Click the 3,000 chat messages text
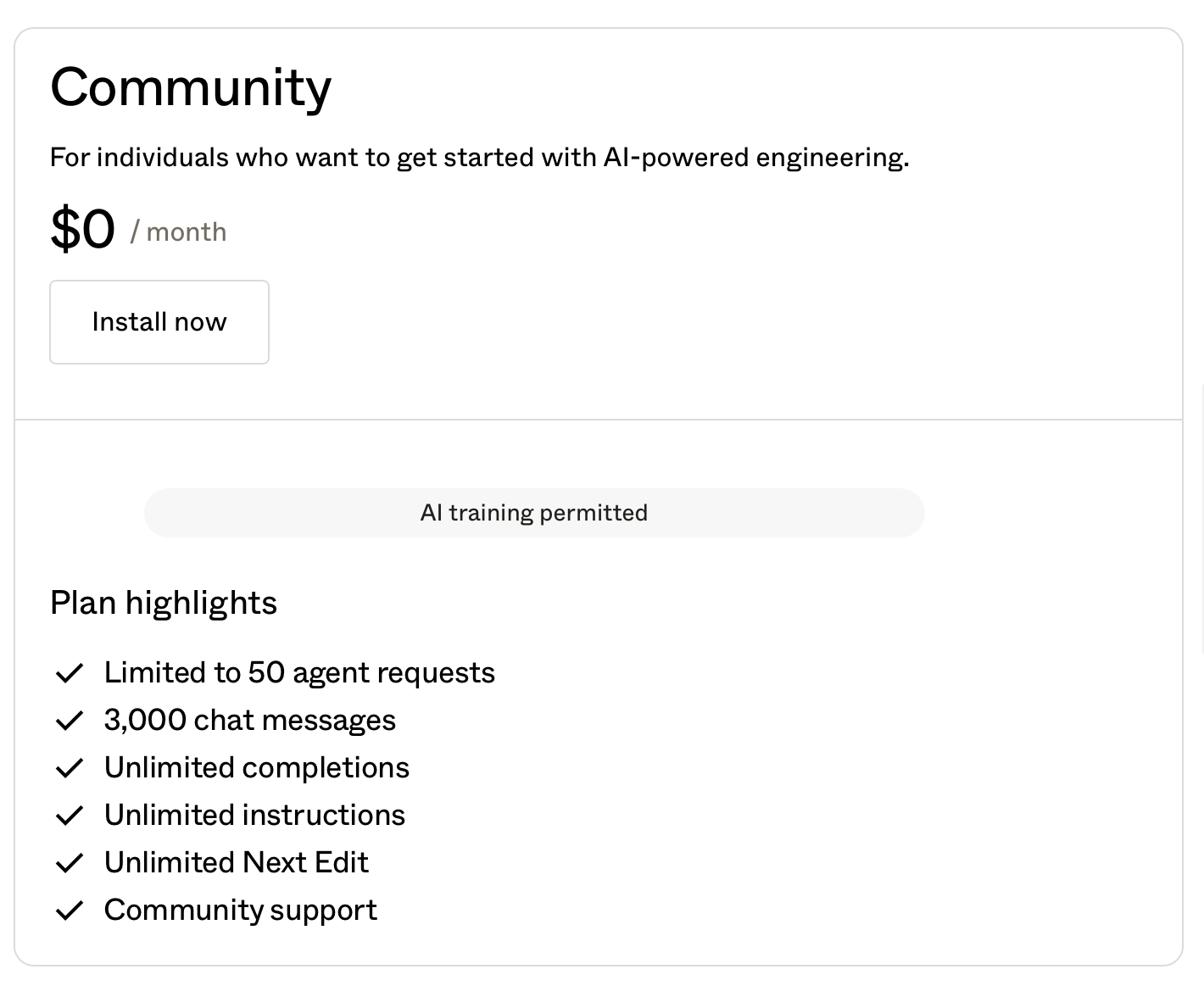Viewport: 1204px width, 997px height. pos(249,721)
